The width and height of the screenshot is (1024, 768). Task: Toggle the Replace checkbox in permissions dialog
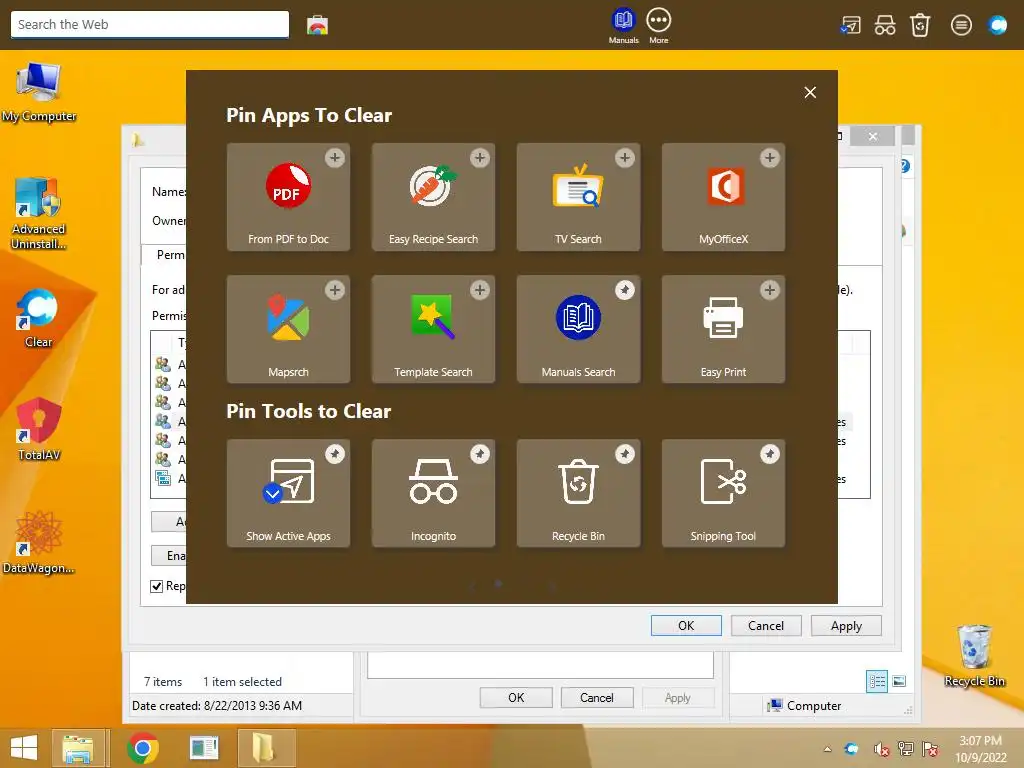pos(157,586)
